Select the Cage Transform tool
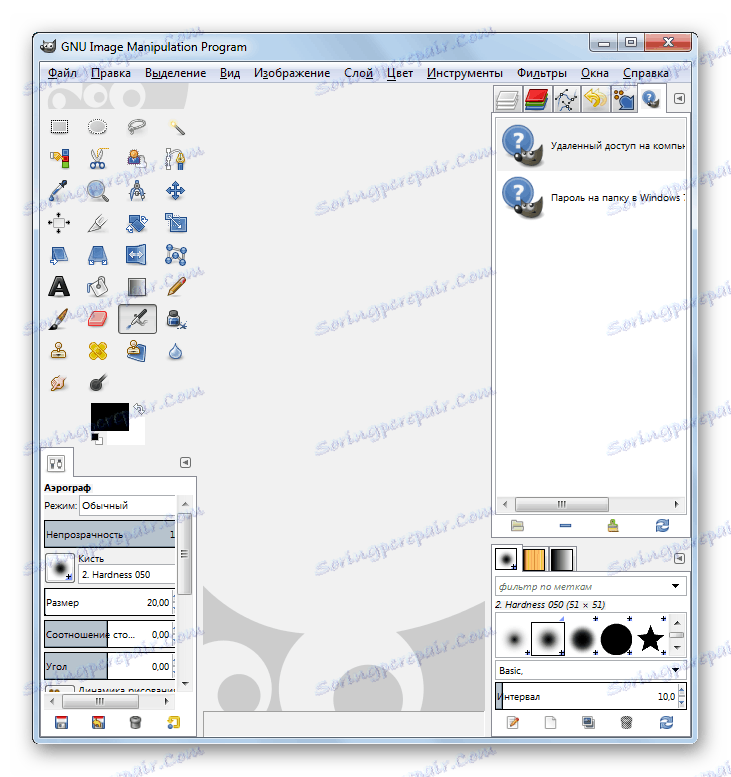The width and height of the screenshot is (731, 777). coord(175,255)
